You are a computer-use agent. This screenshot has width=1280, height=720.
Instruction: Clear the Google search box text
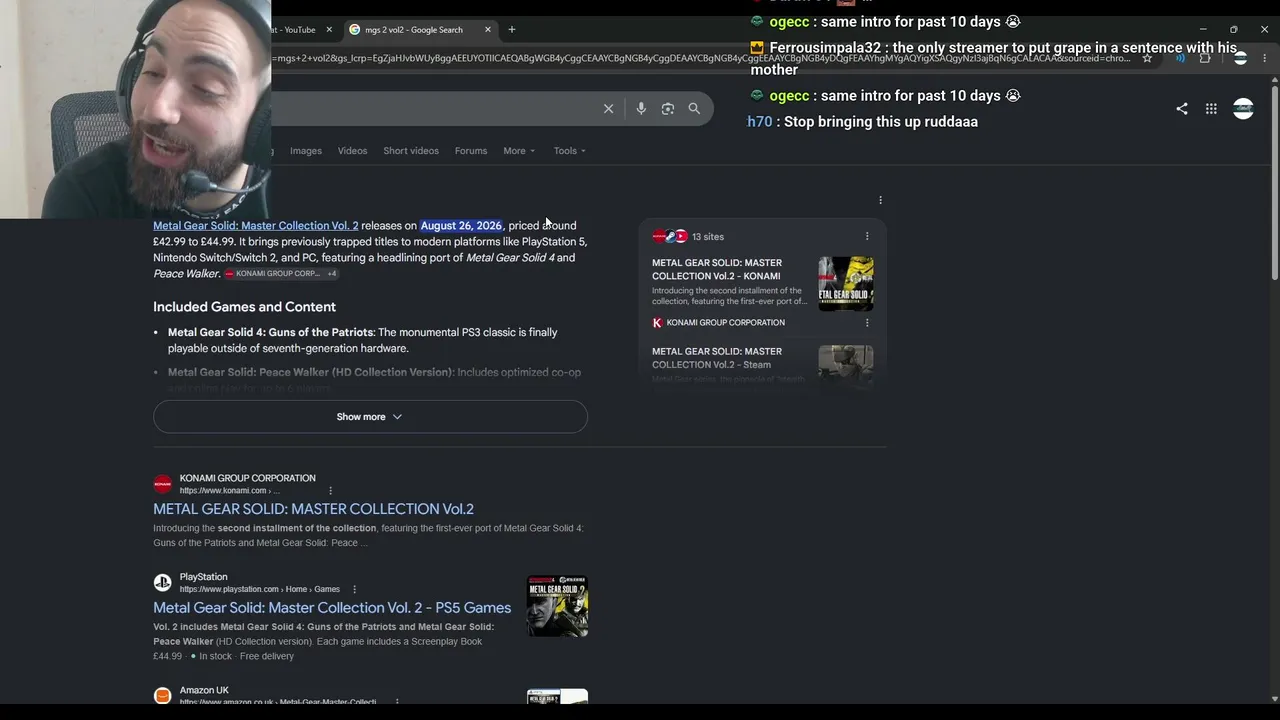click(608, 109)
